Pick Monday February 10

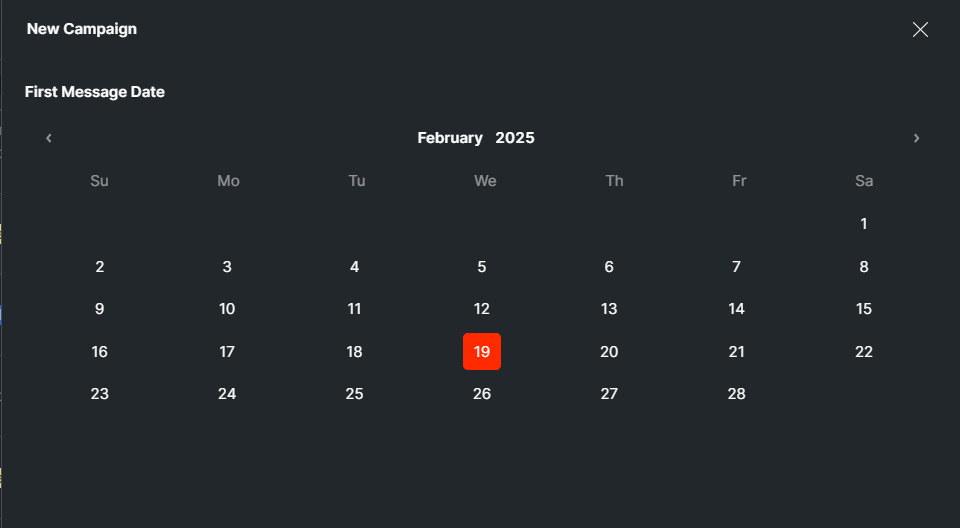coord(227,309)
